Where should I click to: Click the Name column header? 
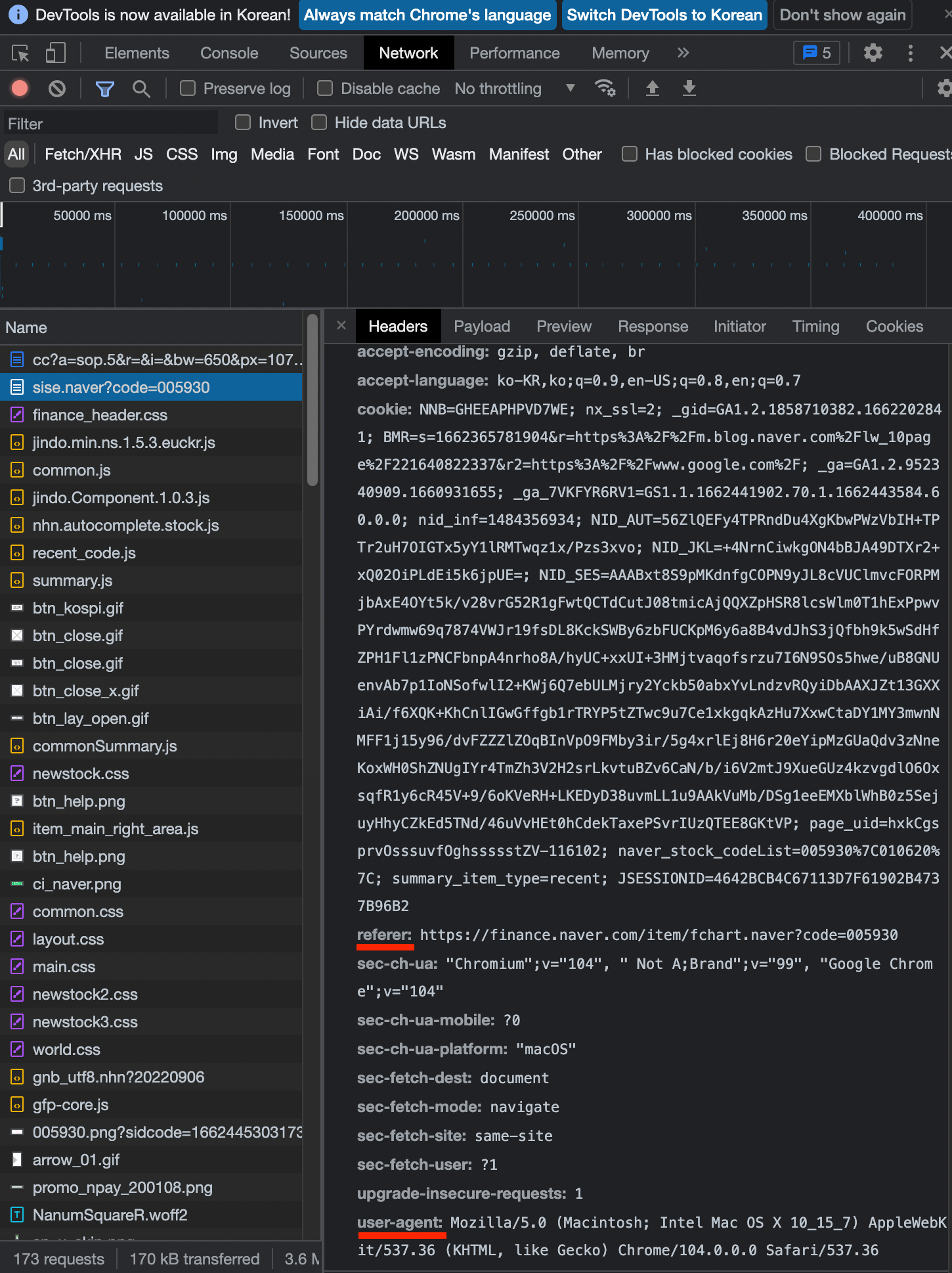tap(151, 327)
